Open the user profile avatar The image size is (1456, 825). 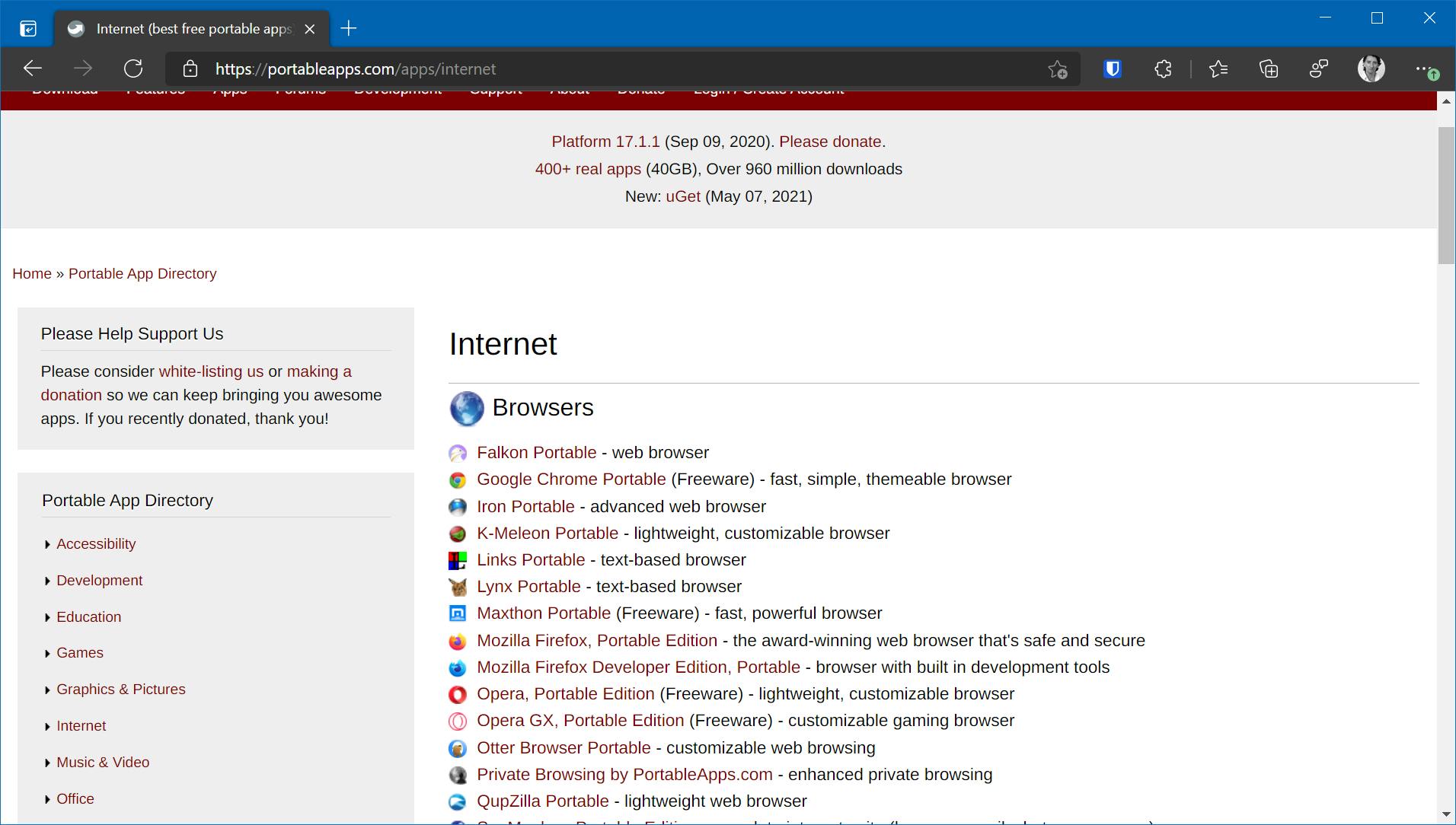(1371, 68)
